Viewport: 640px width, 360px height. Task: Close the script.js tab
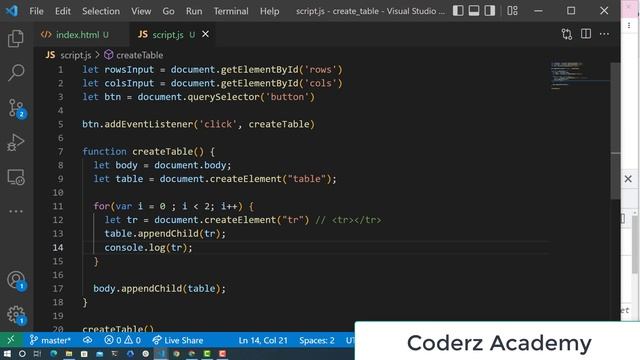point(205,34)
